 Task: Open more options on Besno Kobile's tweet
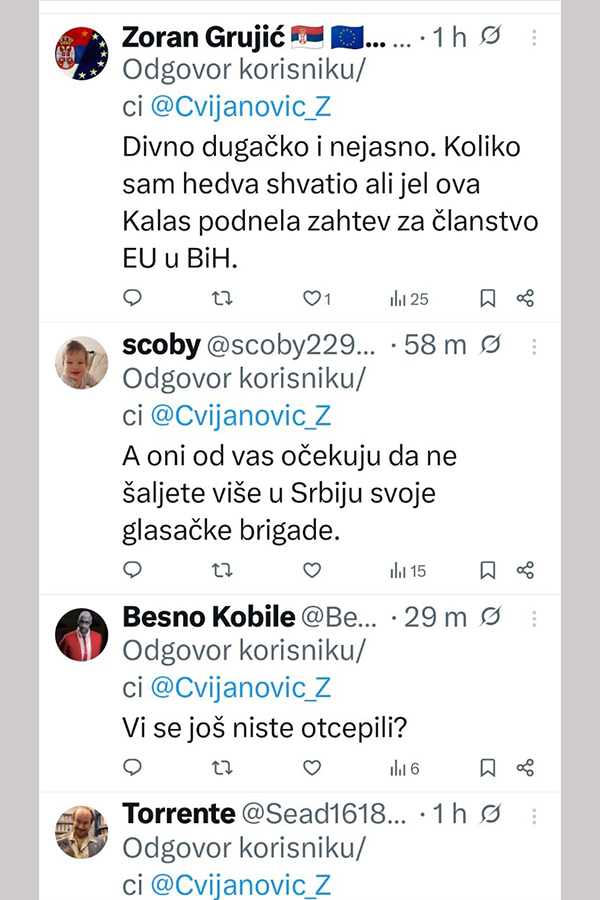click(x=534, y=617)
